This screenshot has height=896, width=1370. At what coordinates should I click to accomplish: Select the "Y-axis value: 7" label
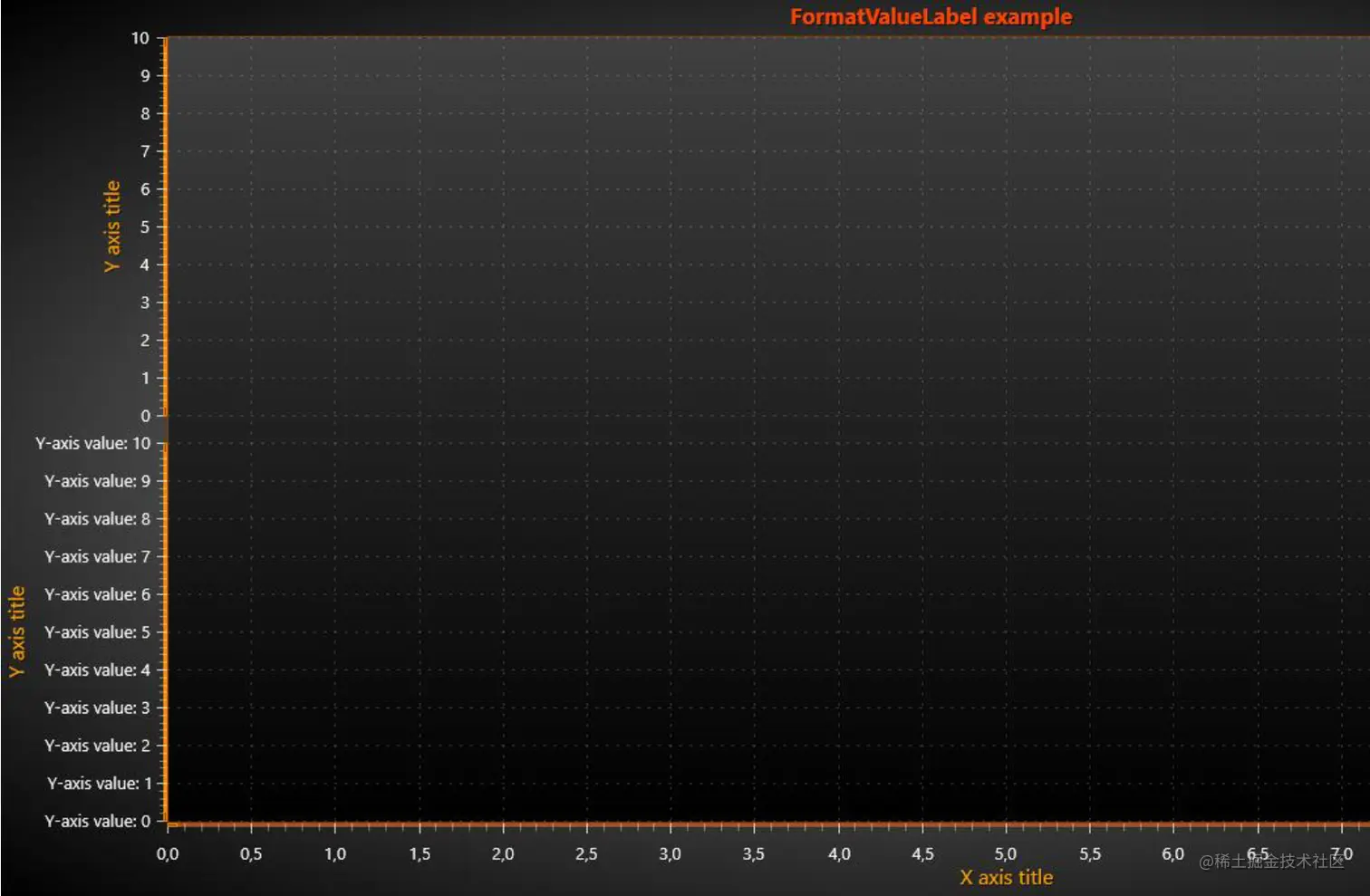coord(98,557)
